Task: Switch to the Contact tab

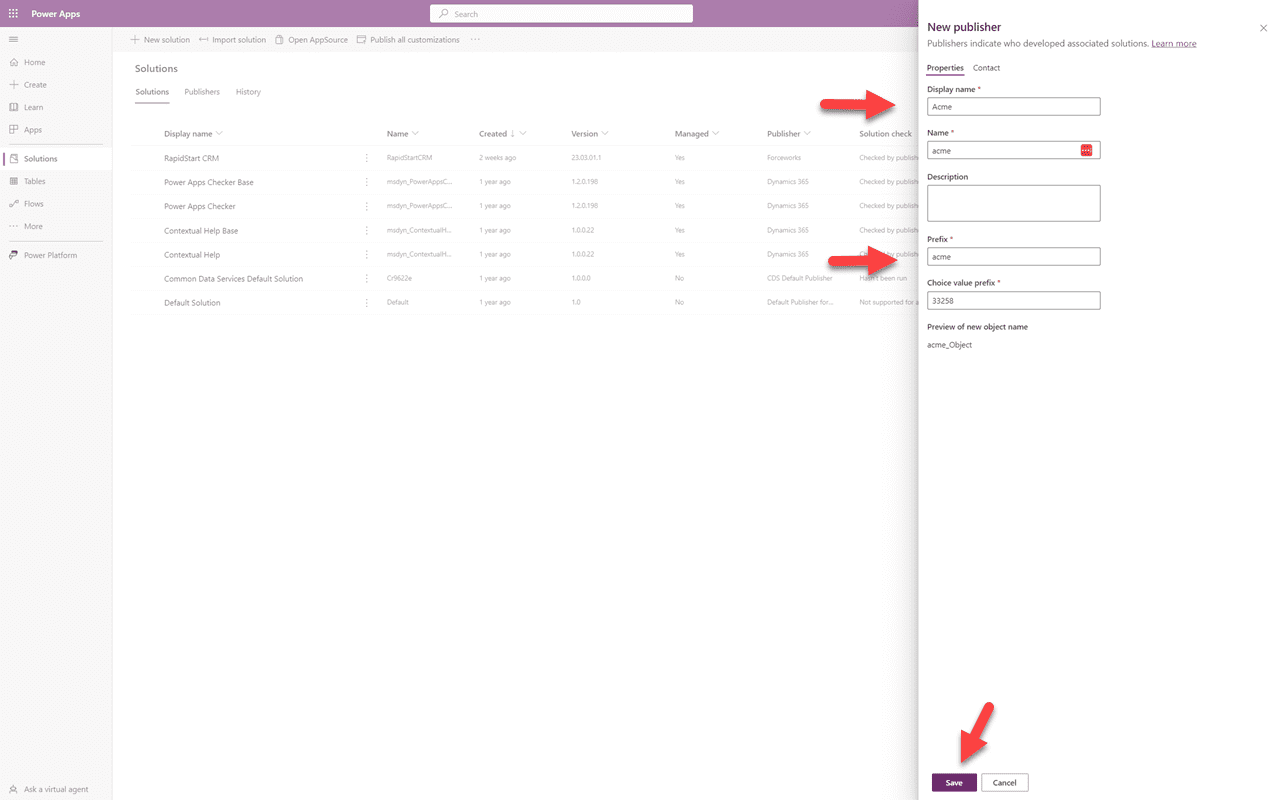Action: [x=986, y=67]
